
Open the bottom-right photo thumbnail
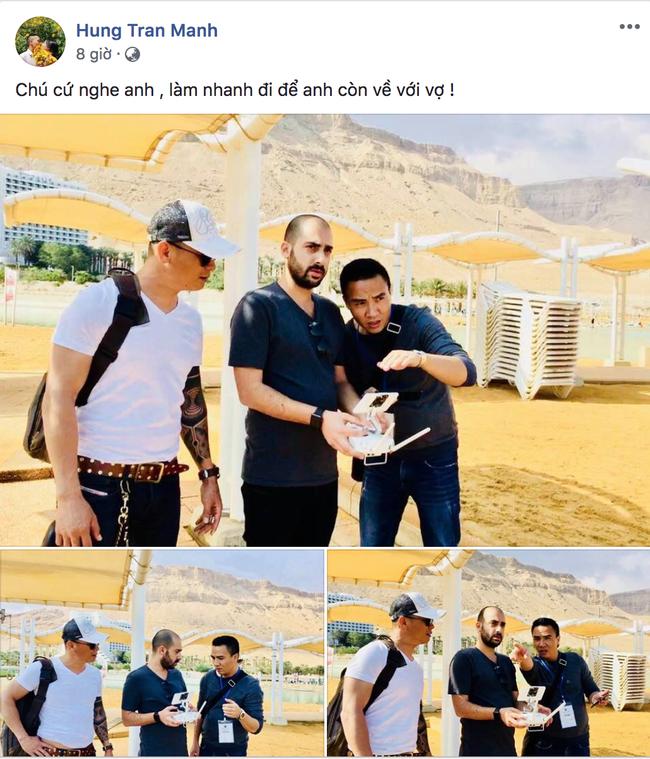point(489,653)
